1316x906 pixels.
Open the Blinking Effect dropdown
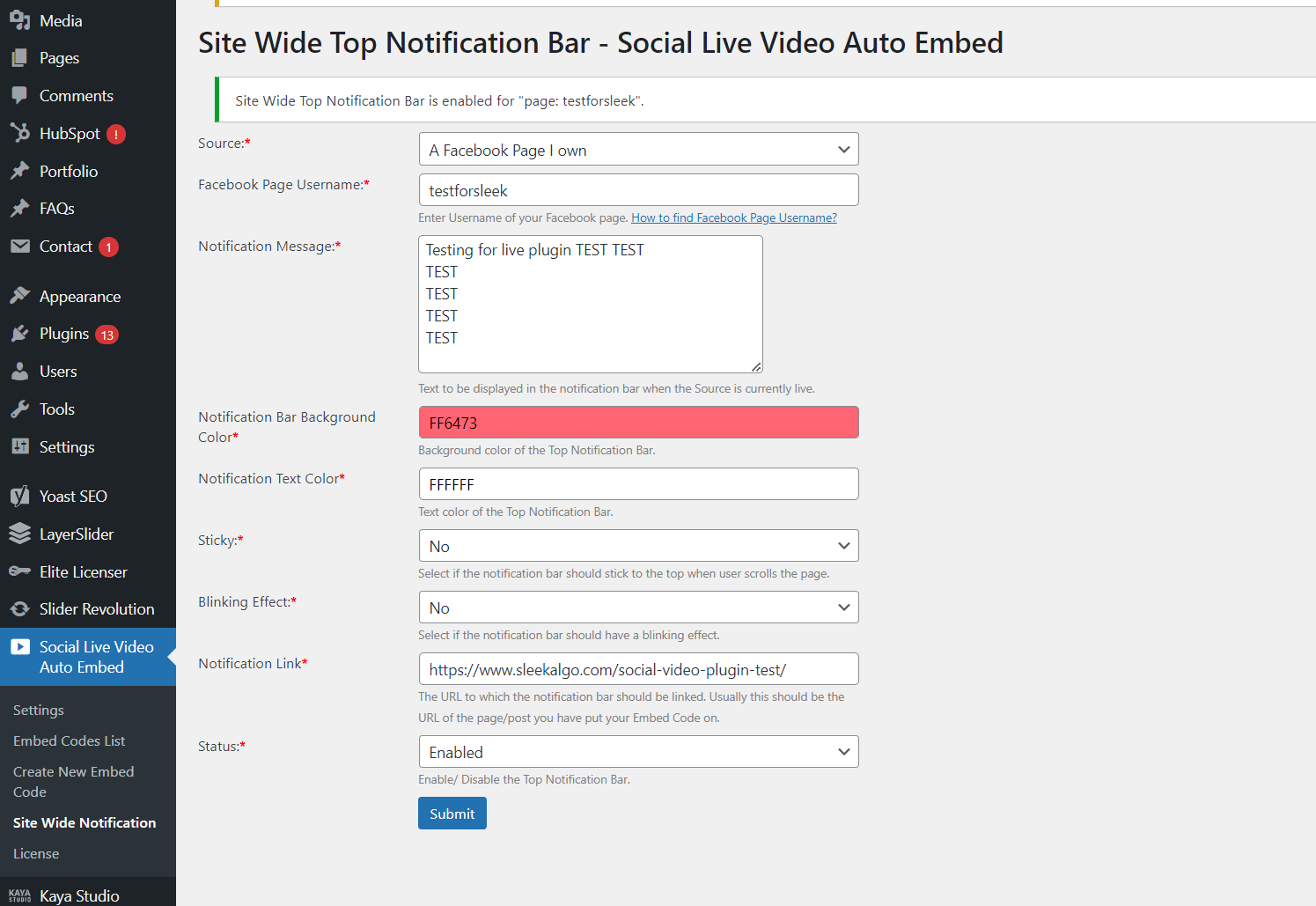(638, 608)
